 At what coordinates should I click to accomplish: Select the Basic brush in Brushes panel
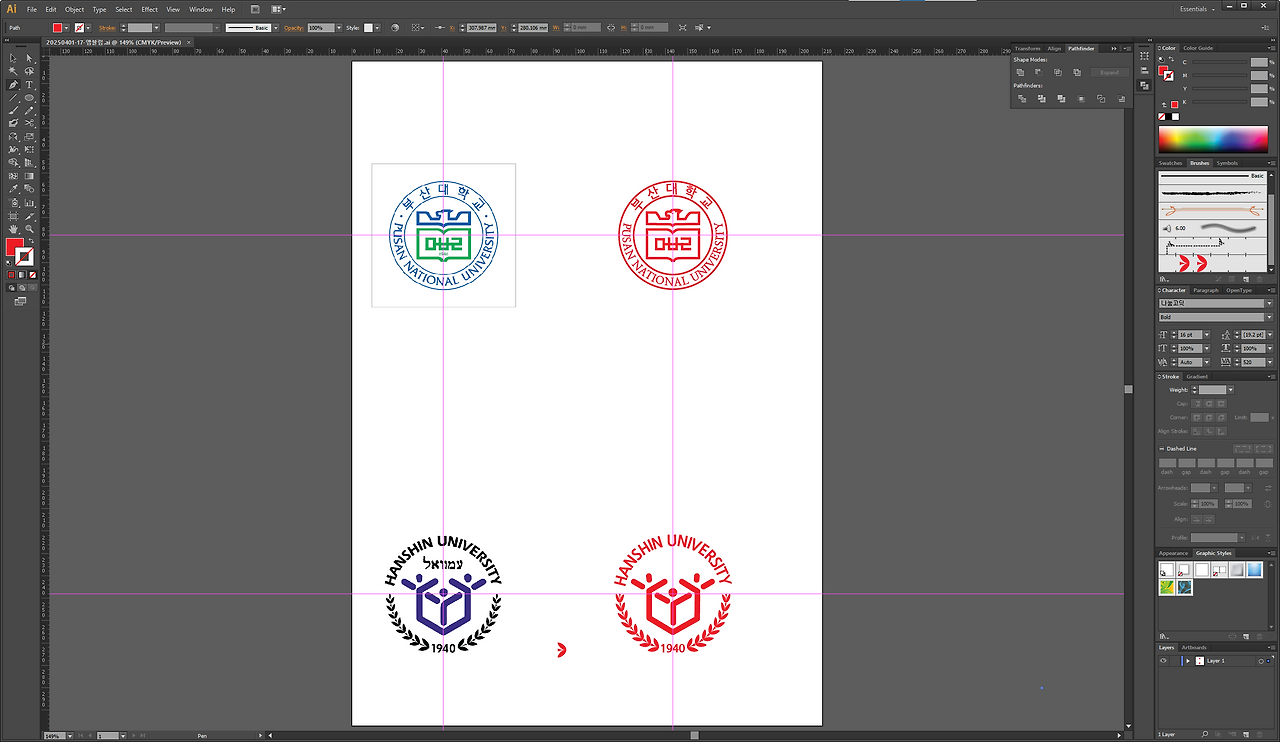click(1211, 176)
